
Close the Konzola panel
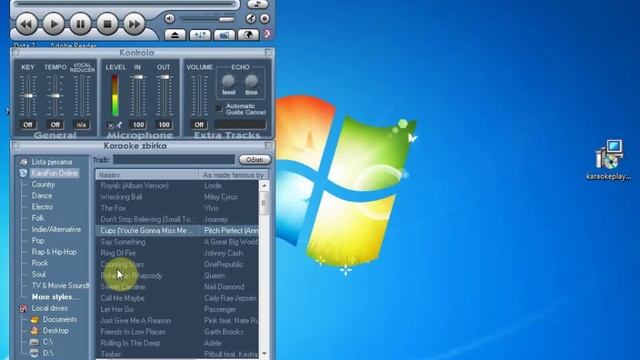268,52
